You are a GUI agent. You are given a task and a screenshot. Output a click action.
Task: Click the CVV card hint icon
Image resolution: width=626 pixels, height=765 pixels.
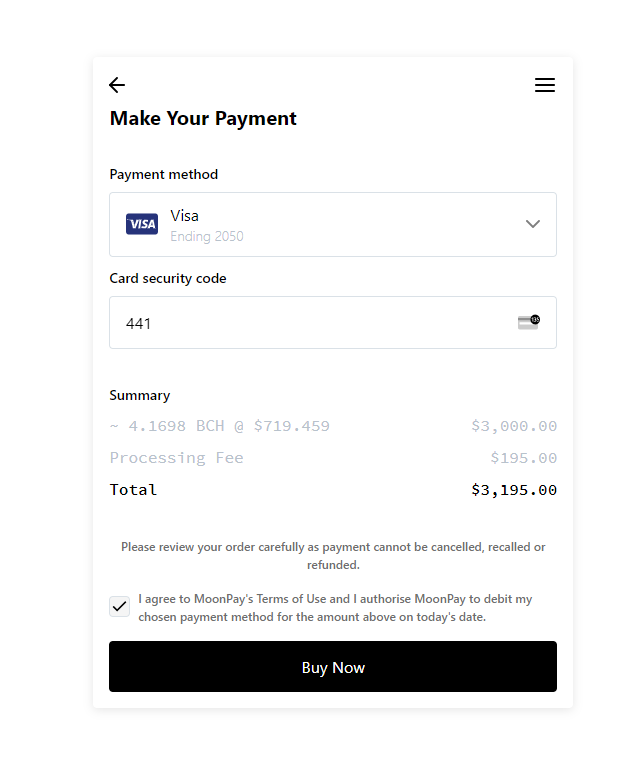tap(529, 322)
